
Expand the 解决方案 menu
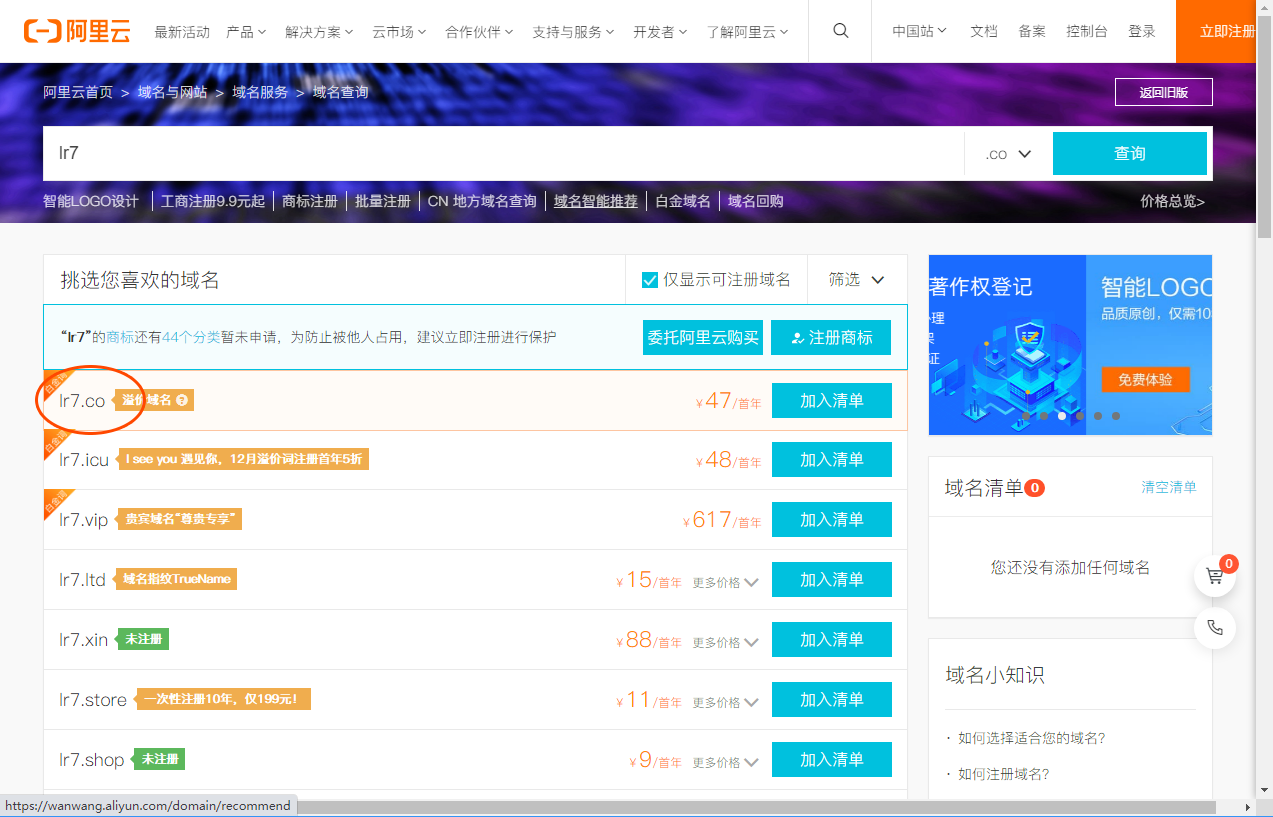(x=319, y=31)
